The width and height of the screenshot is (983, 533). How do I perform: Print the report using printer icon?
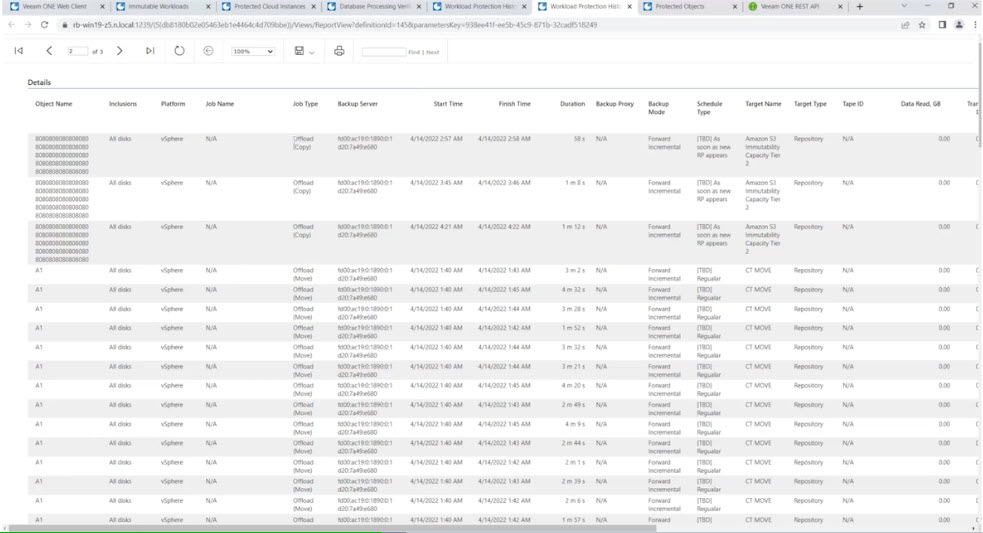click(x=339, y=51)
